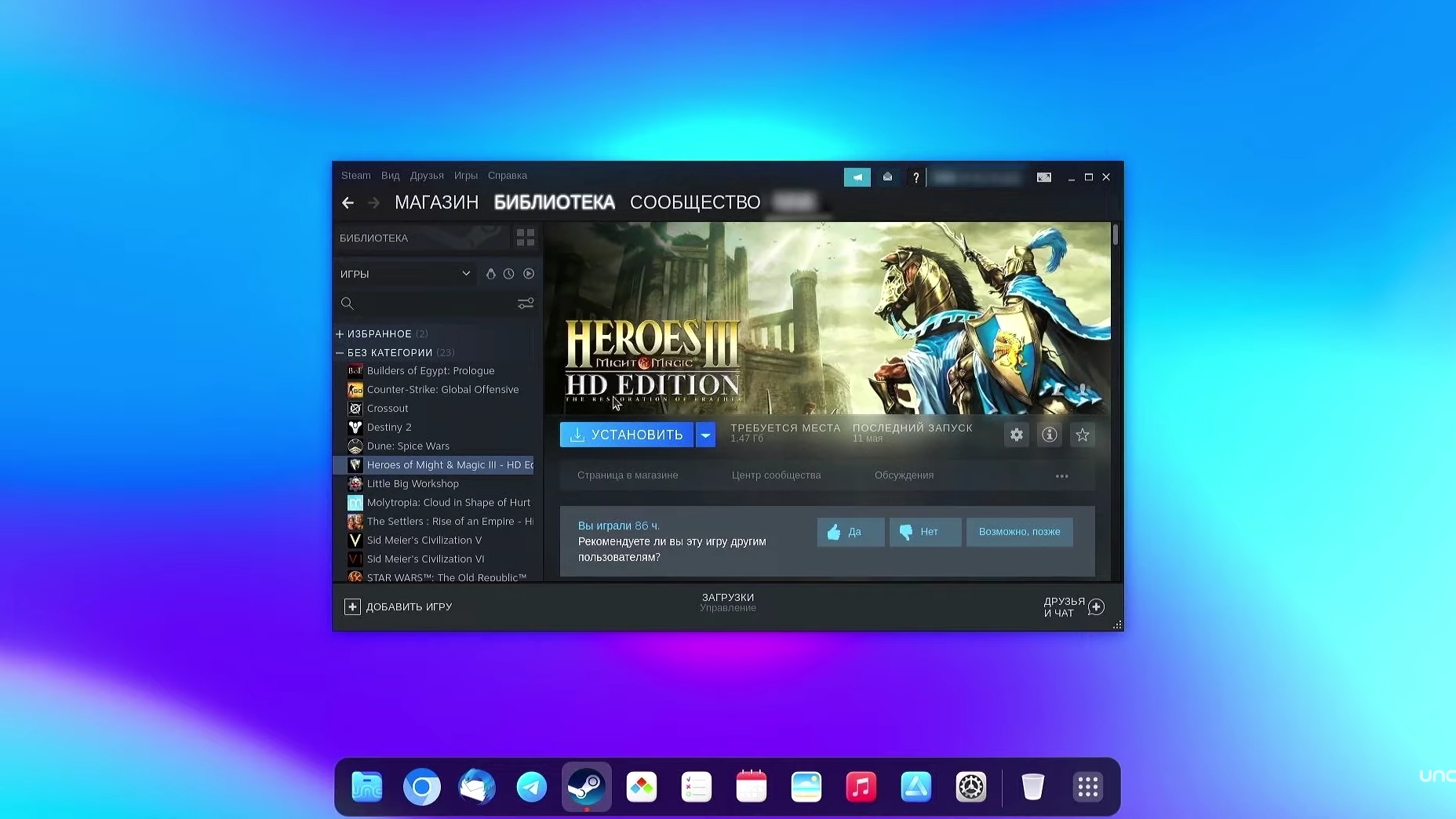This screenshot has width=1456, height=819.
Task: Open advanced filter sliders icon
Action: 526,304
